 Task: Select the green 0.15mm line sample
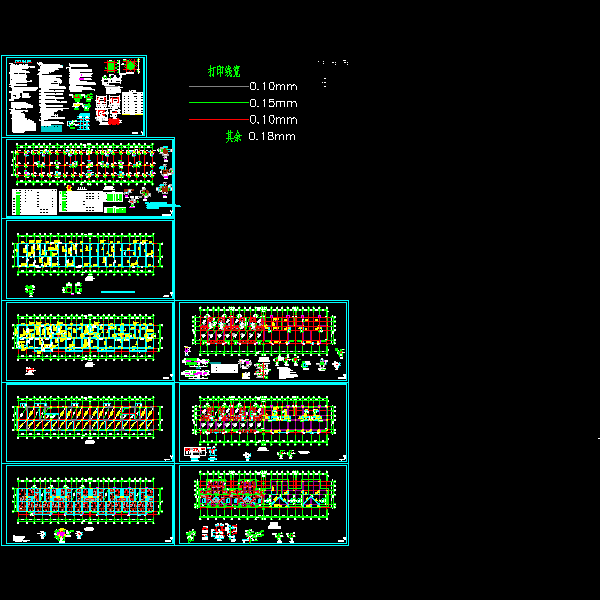coord(218,103)
